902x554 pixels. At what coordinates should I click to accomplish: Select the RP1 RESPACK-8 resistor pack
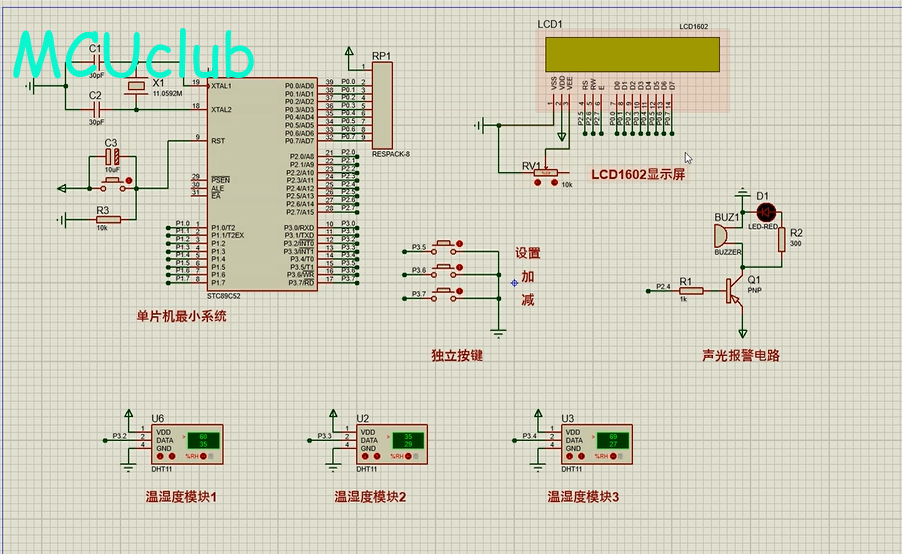coord(382,105)
